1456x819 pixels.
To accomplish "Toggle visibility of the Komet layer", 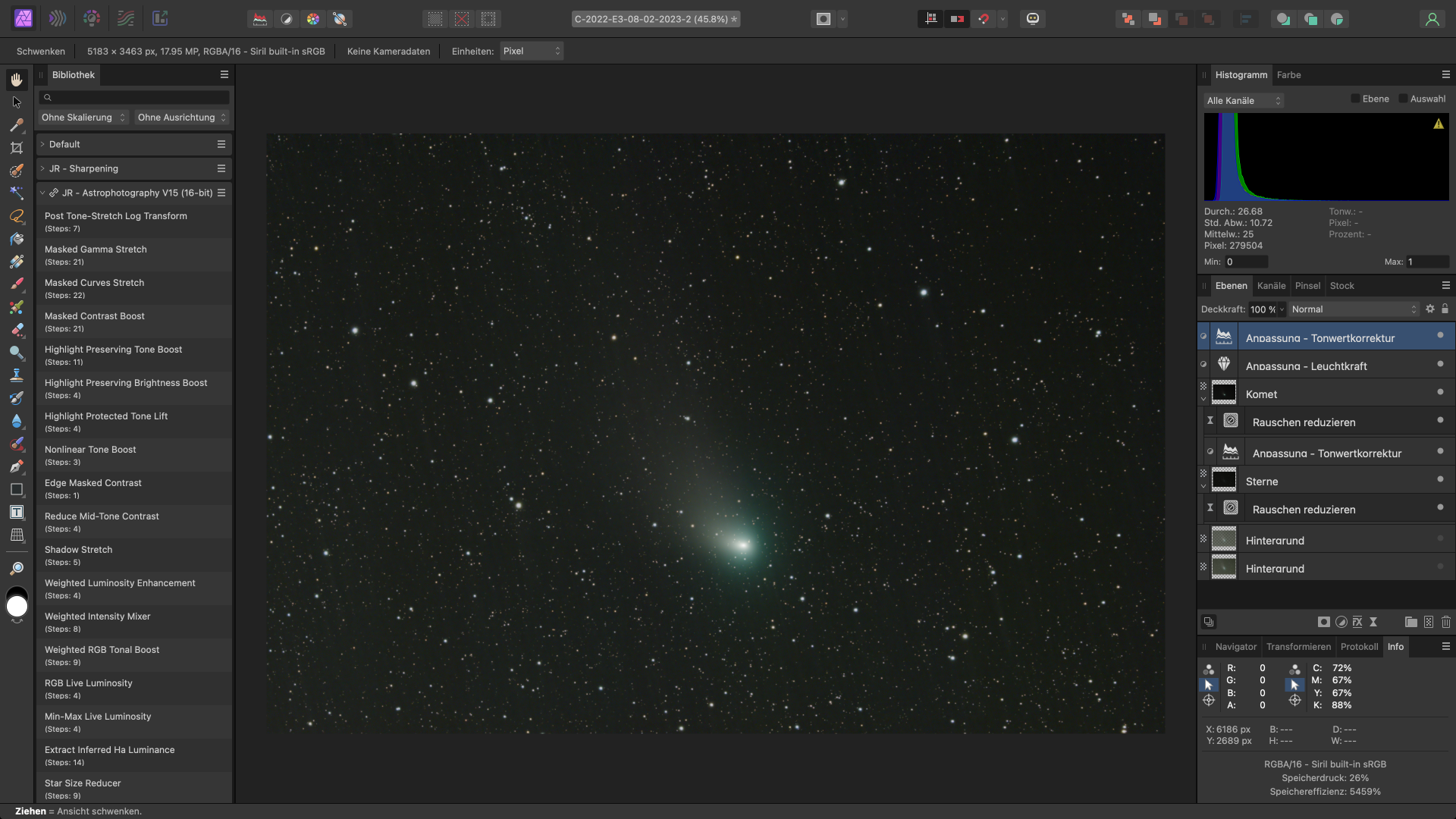I will coord(1440,392).
